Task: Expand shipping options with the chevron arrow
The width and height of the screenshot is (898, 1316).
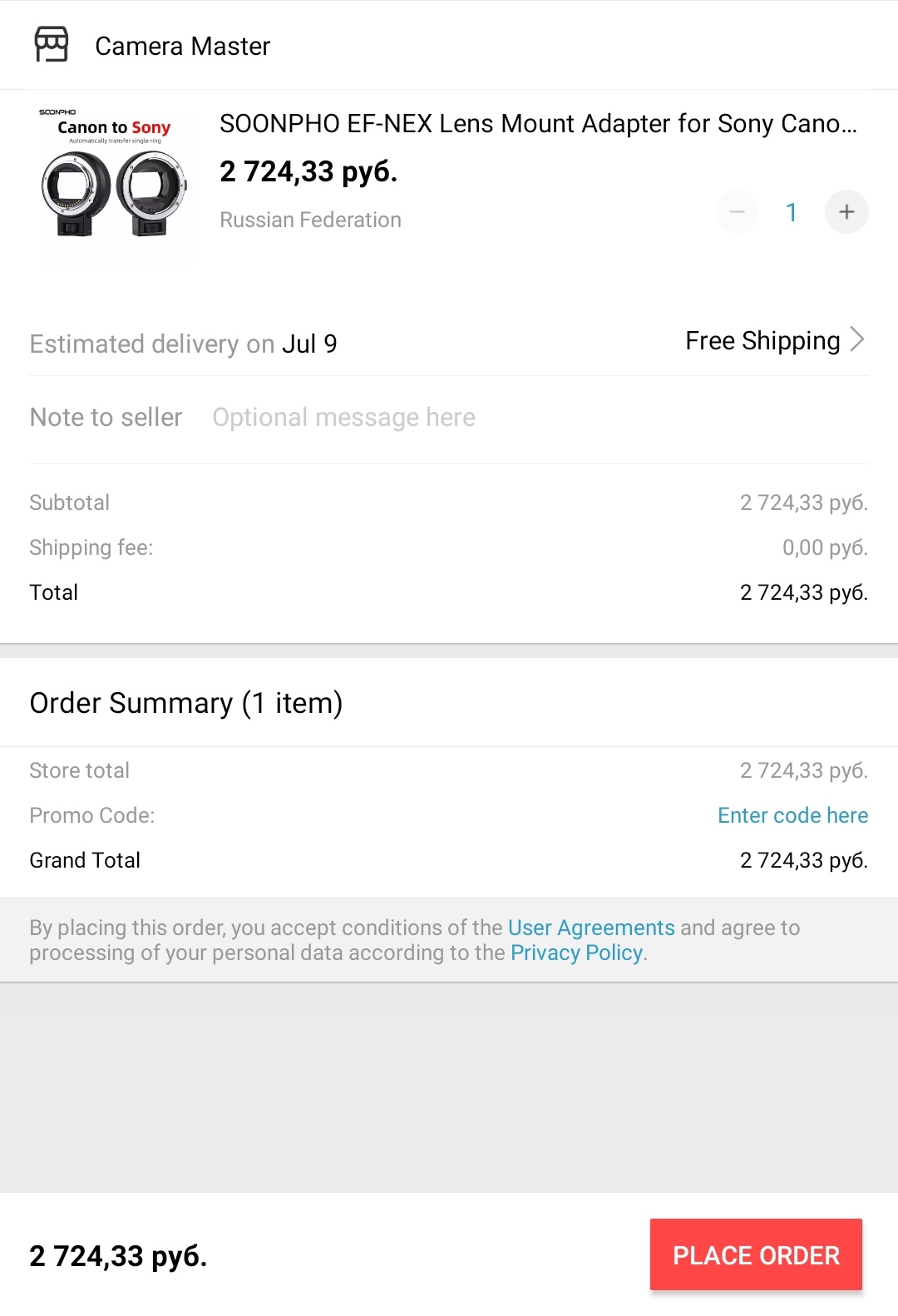Action: pos(857,339)
